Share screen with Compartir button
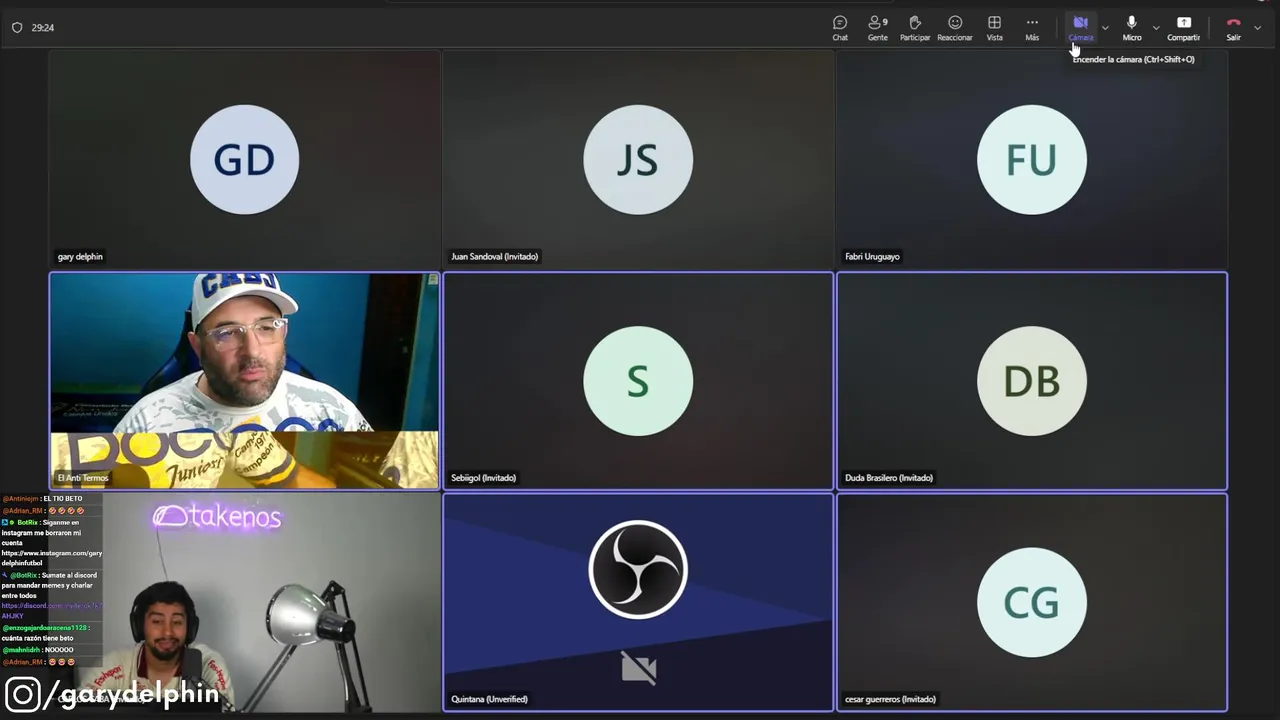Viewport: 1280px width, 720px height. point(1184,28)
